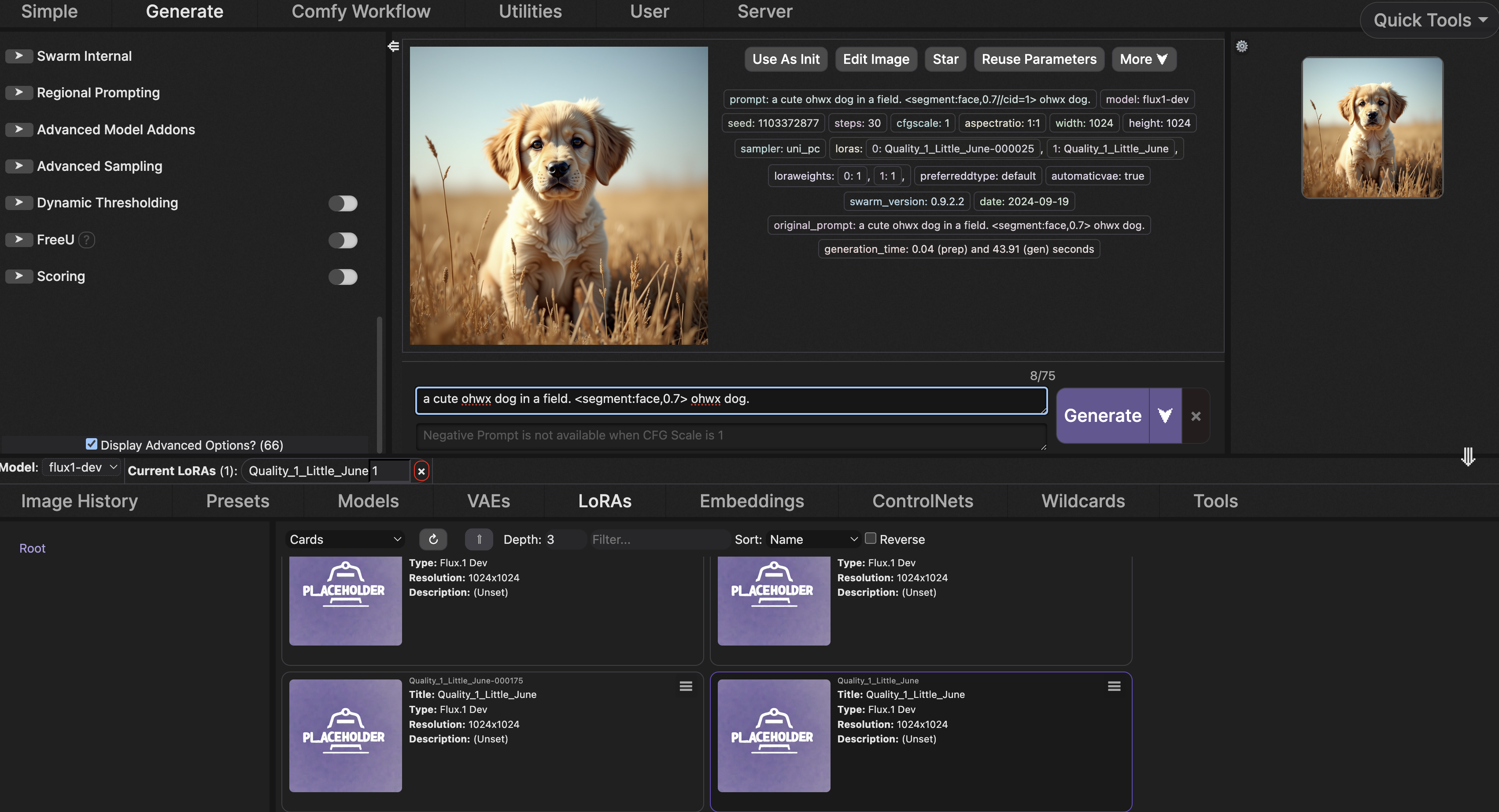Click the refresh icon in LoRAs browser
This screenshot has width=1499, height=812.
[x=433, y=539]
